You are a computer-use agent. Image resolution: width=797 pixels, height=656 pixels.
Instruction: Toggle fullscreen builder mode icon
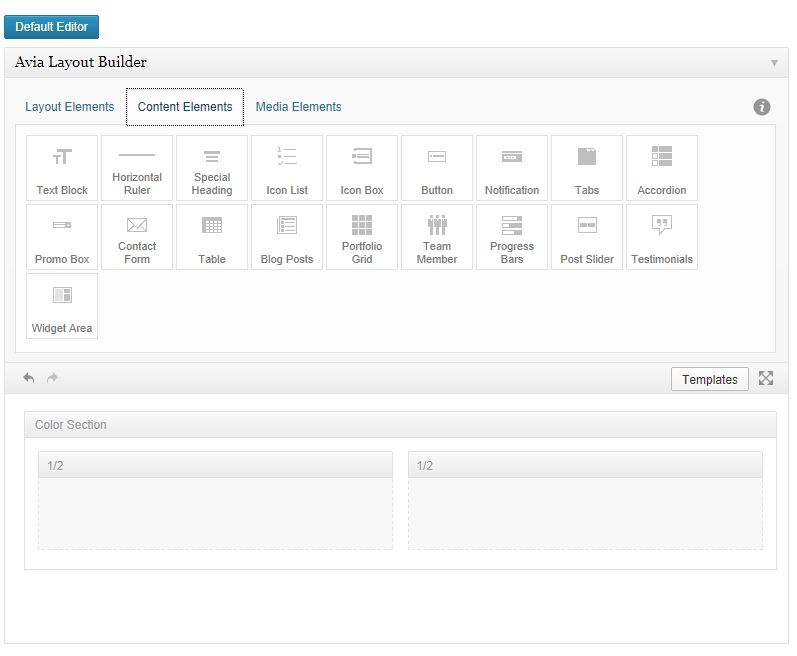coord(766,378)
